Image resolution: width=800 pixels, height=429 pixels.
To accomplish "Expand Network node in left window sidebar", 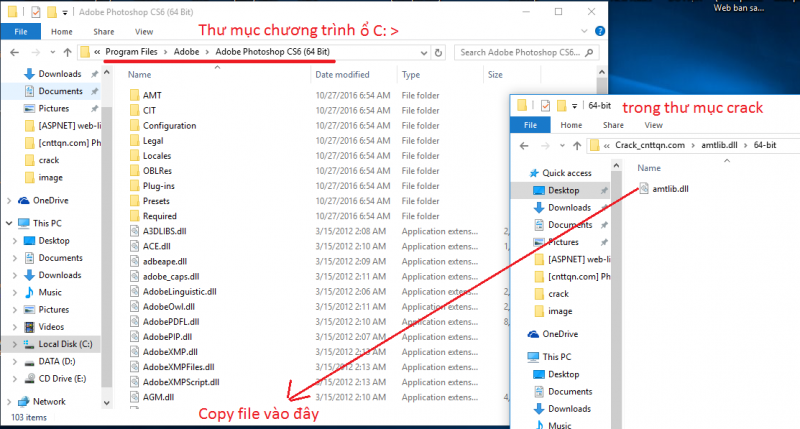I will [9, 401].
